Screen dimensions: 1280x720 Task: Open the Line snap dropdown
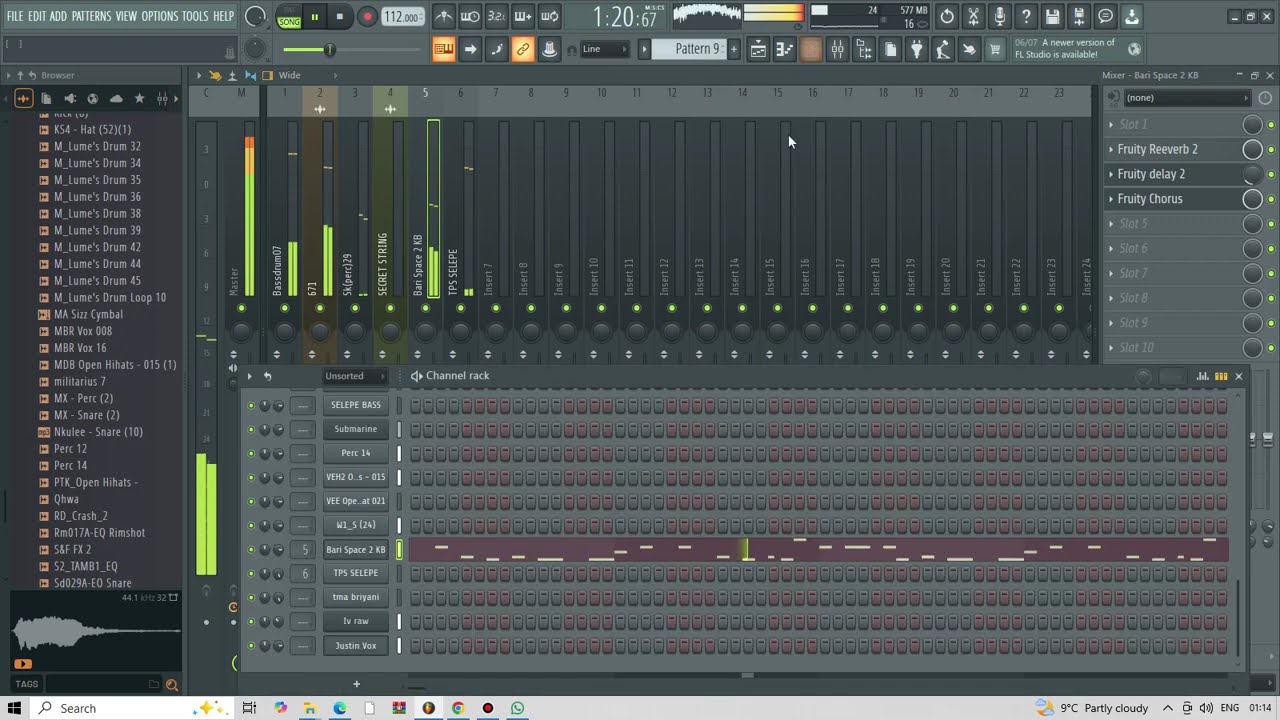tap(605, 49)
